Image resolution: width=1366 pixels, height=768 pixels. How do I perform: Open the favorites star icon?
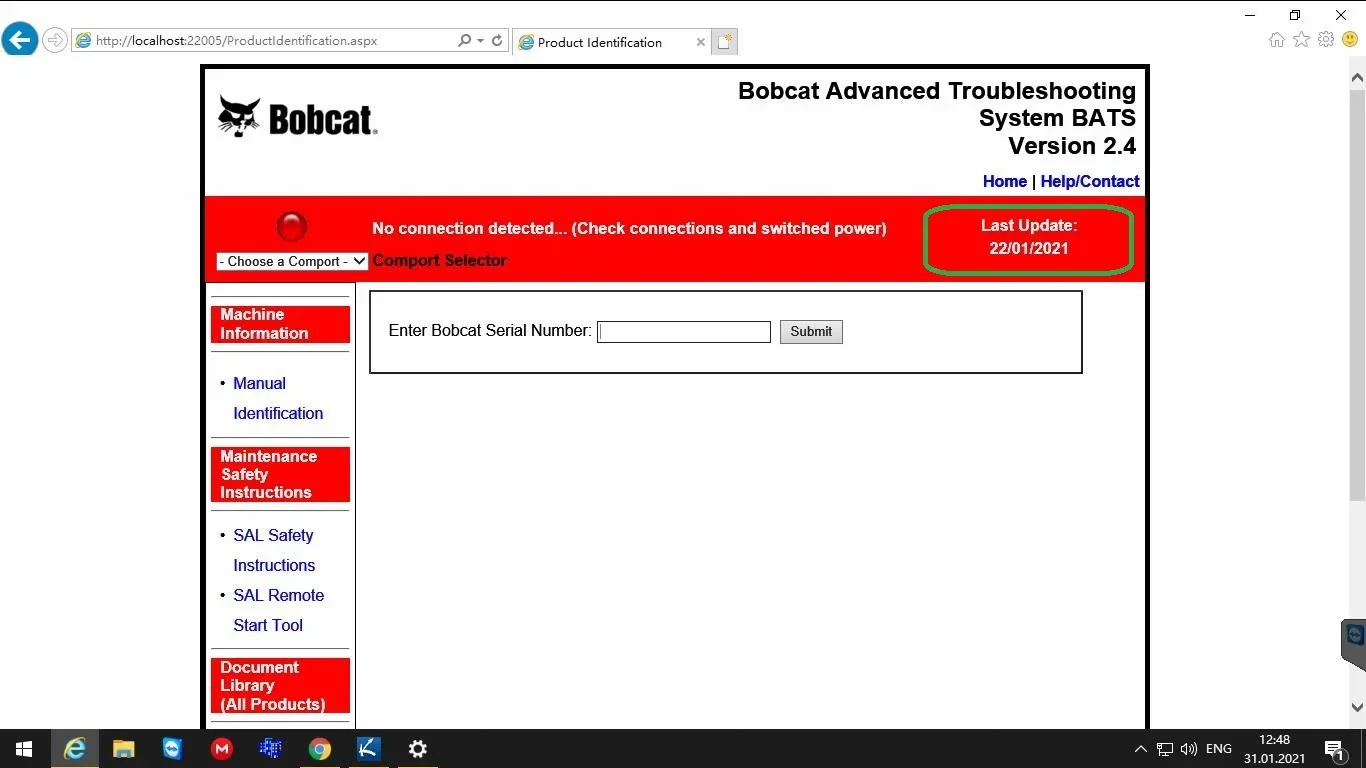coord(1301,40)
